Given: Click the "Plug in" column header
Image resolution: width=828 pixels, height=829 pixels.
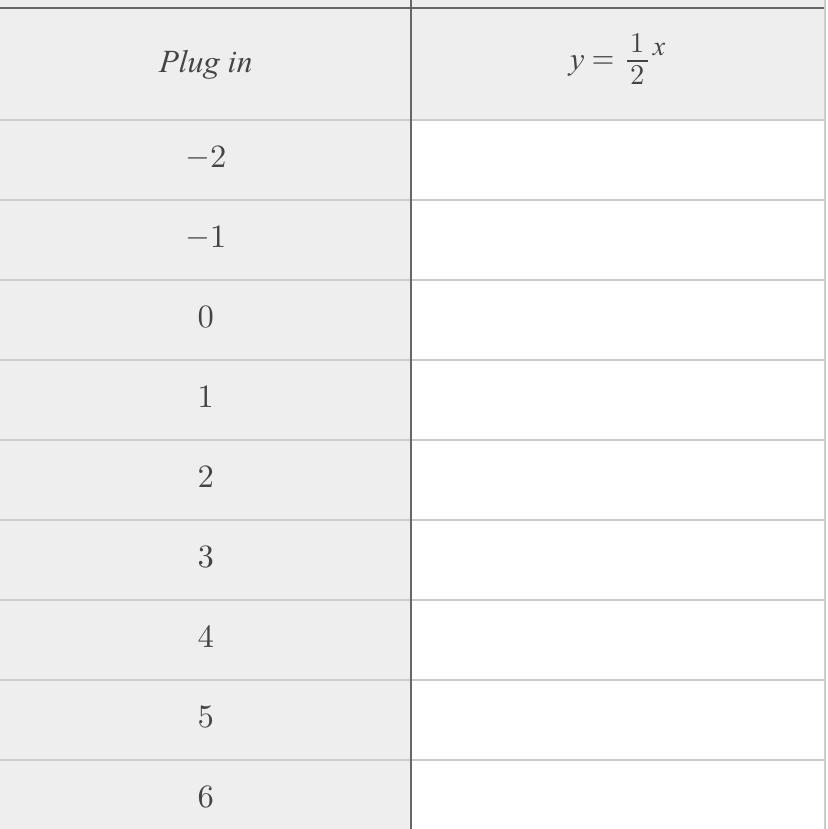Looking at the screenshot, I should 205,63.
